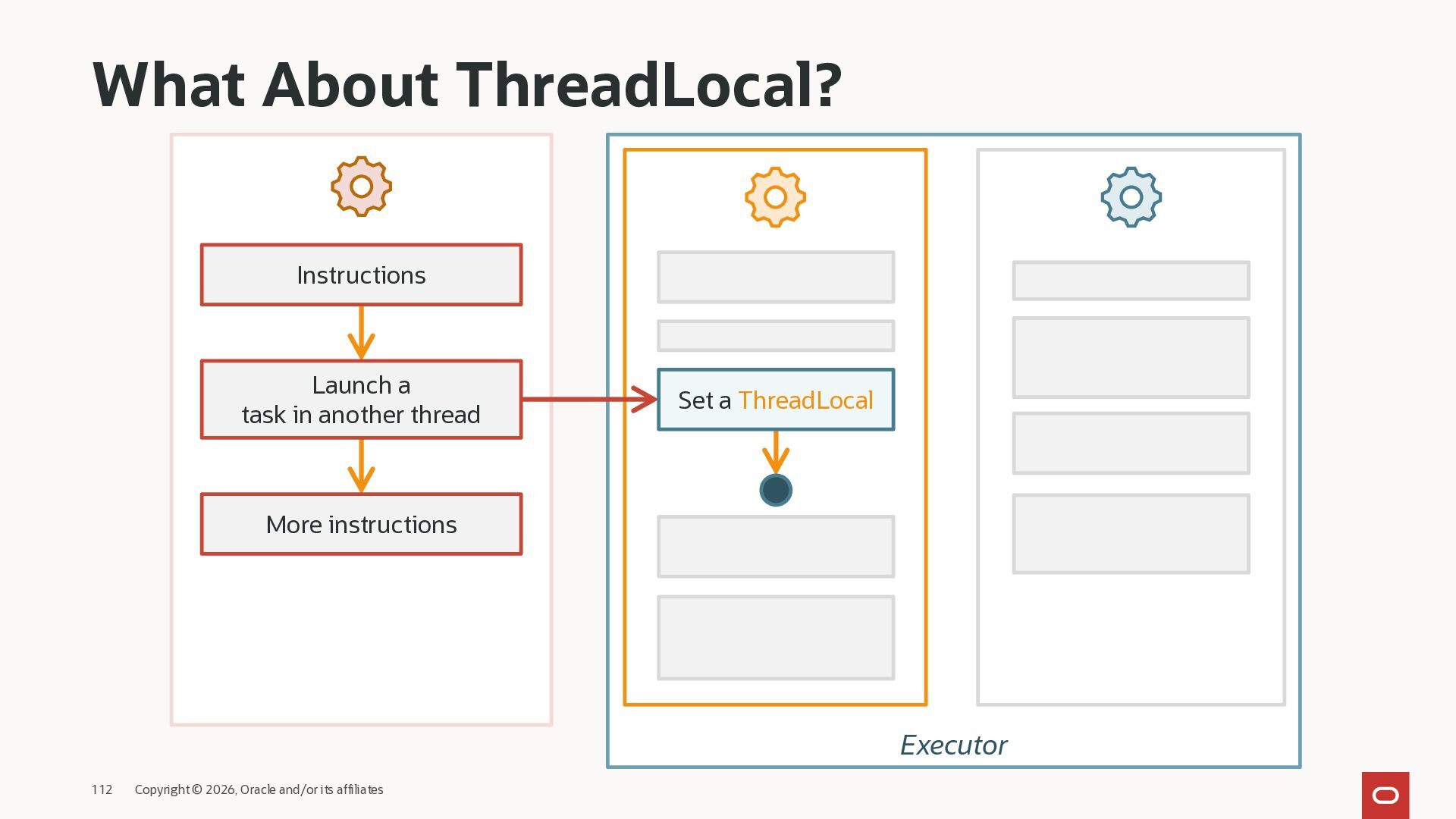This screenshot has height=819, width=1456.
Task: Click the Executor label
Action: coord(953,745)
